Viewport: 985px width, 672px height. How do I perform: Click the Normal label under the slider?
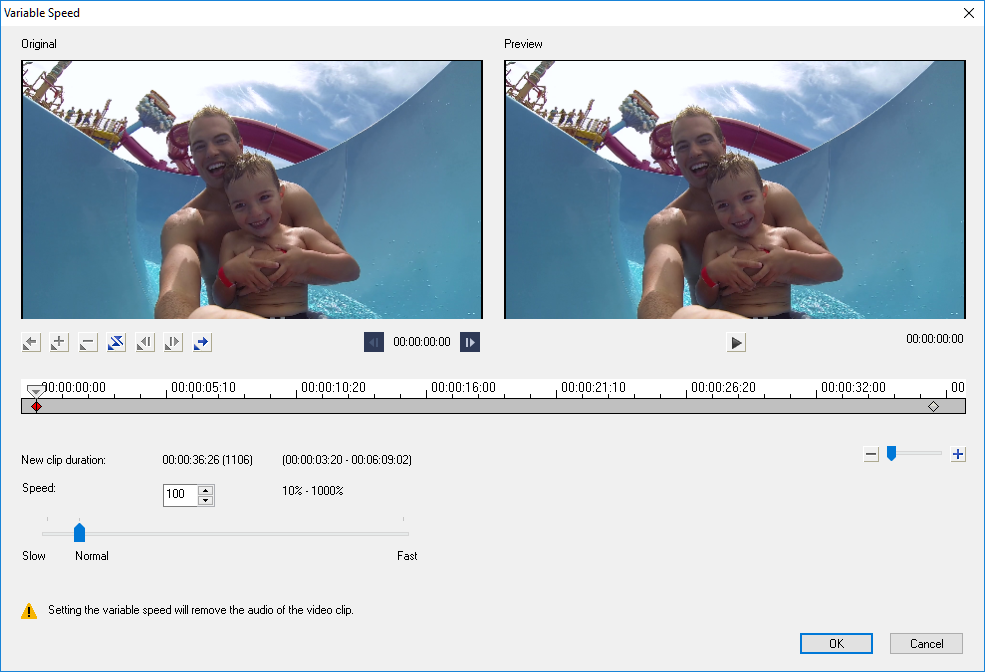click(92, 556)
